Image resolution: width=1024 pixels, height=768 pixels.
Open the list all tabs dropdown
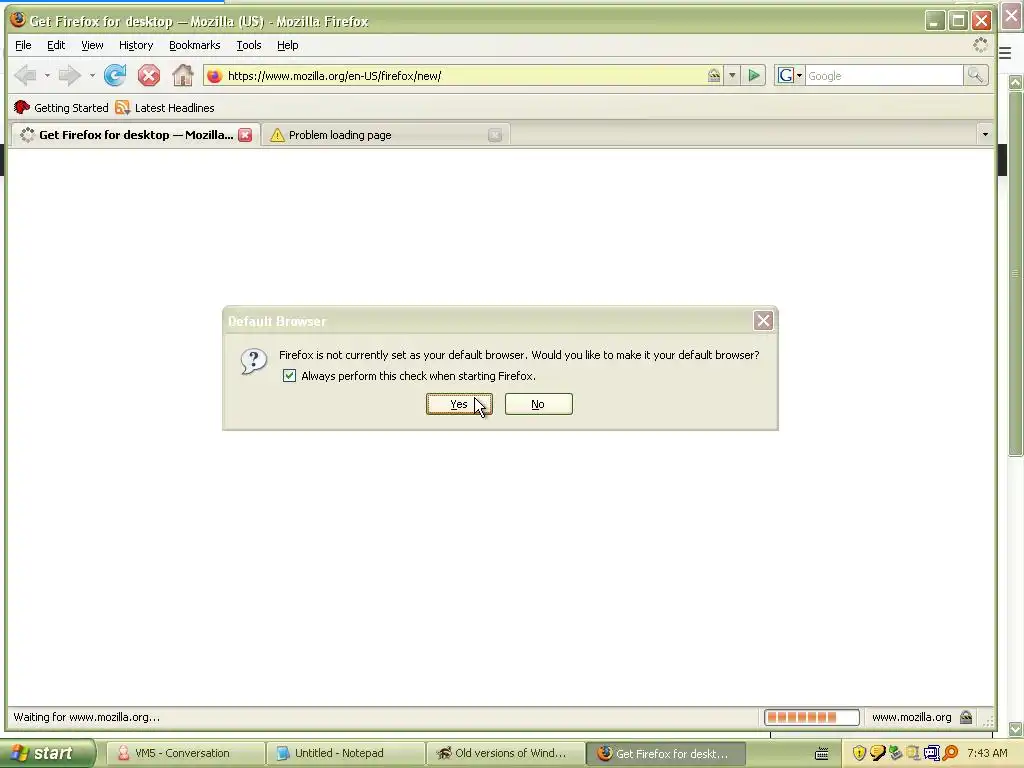(x=985, y=135)
